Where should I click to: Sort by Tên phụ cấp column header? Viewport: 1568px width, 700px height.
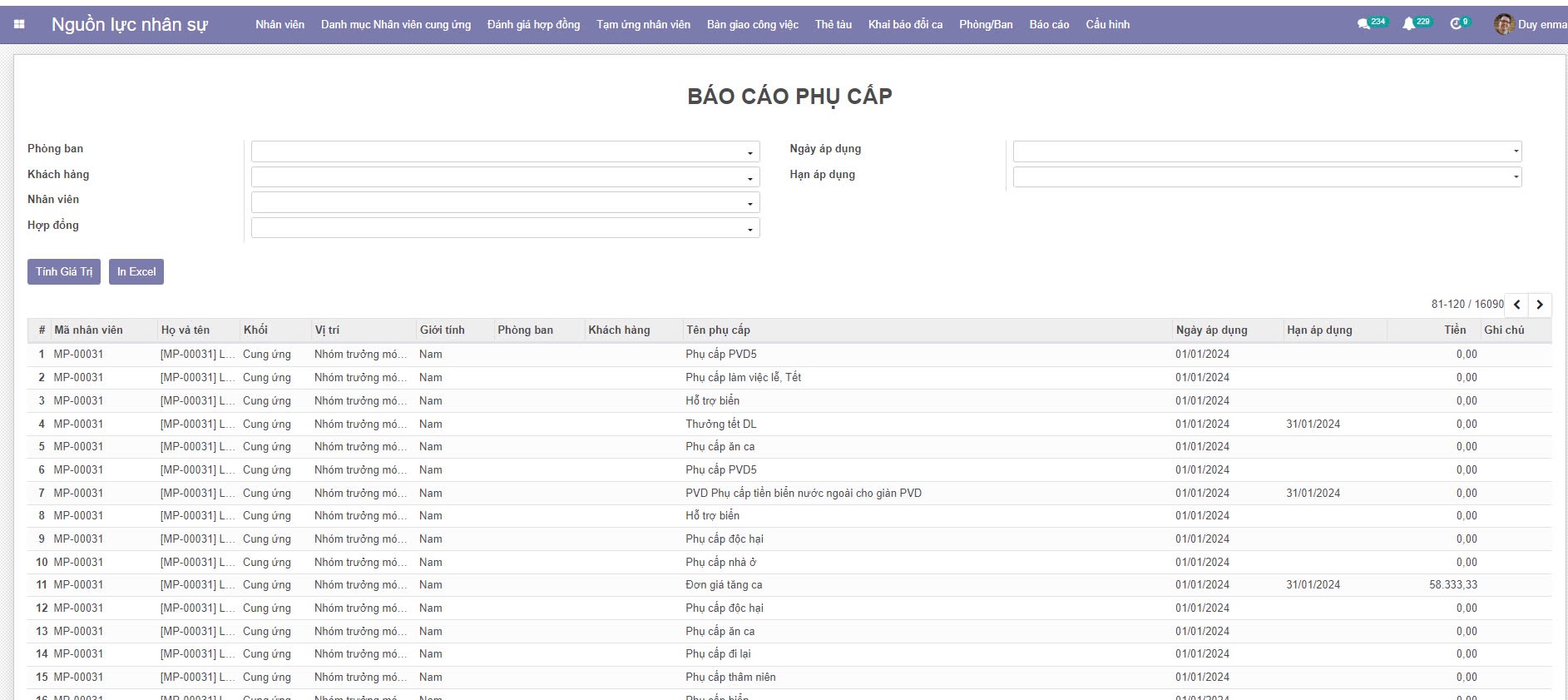tap(718, 330)
